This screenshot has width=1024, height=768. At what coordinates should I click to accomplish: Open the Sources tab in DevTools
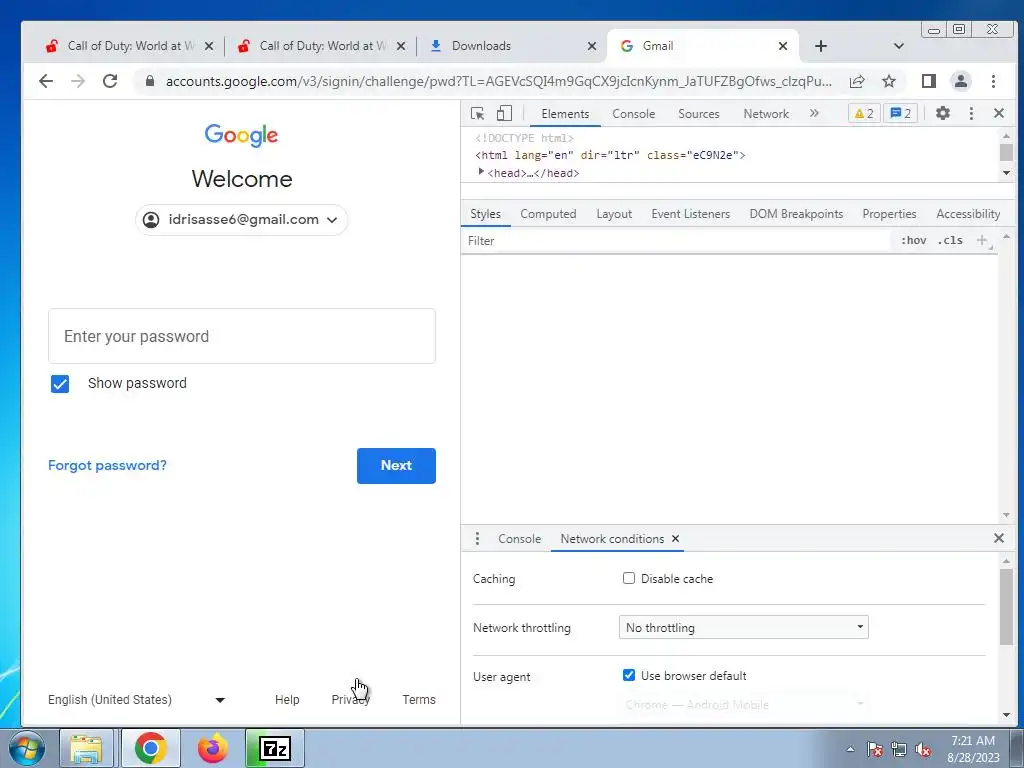(699, 114)
